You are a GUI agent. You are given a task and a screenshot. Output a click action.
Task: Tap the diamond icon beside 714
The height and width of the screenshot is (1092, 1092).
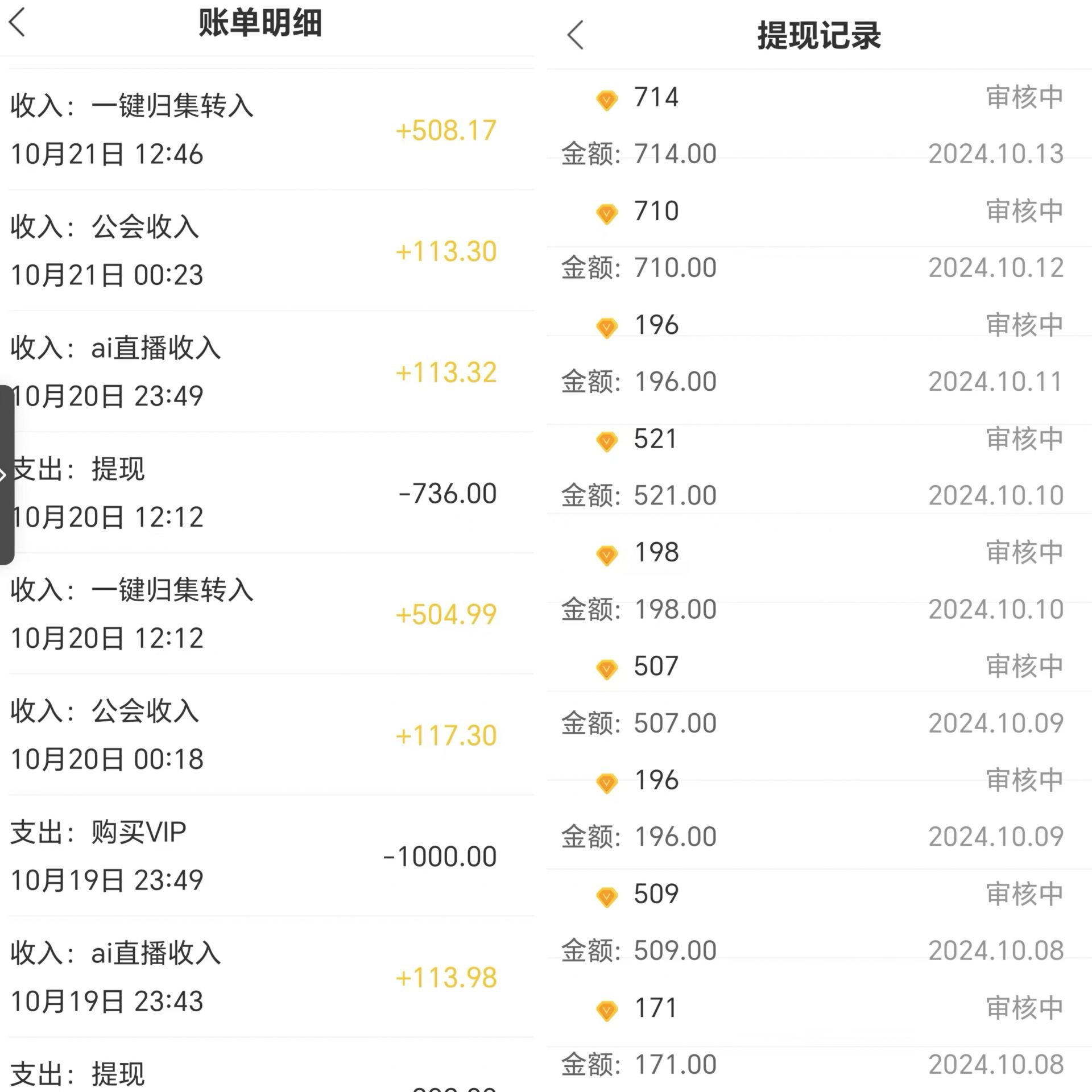point(607,101)
